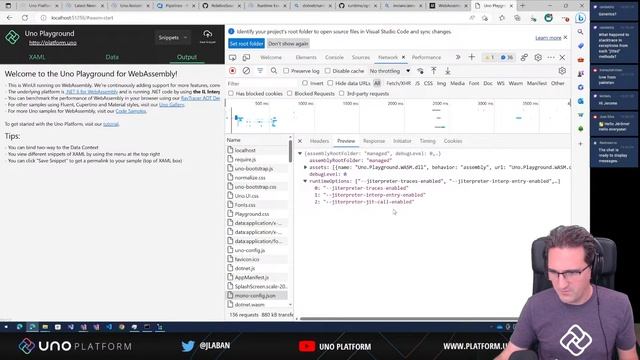
Task: Click Set root folder button
Action: pos(246,44)
